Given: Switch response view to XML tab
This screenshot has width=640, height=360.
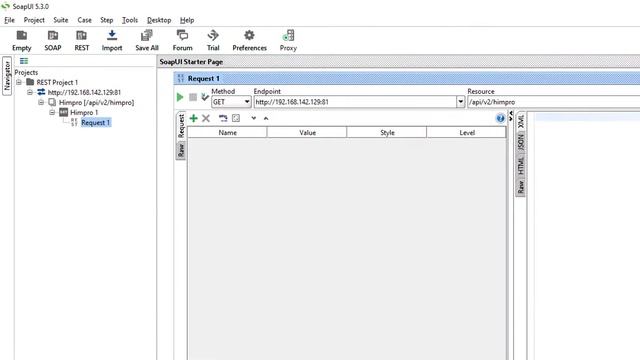Looking at the screenshot, I should 520,121.
